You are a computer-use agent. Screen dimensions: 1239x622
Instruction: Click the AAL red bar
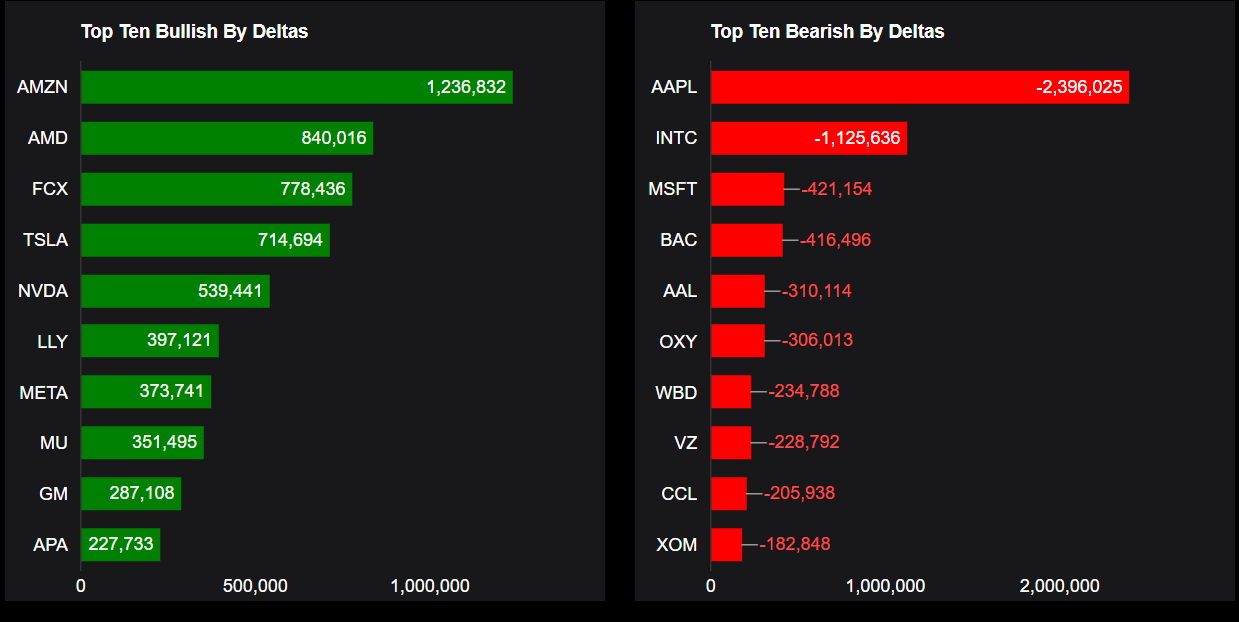tap(737, 291)
